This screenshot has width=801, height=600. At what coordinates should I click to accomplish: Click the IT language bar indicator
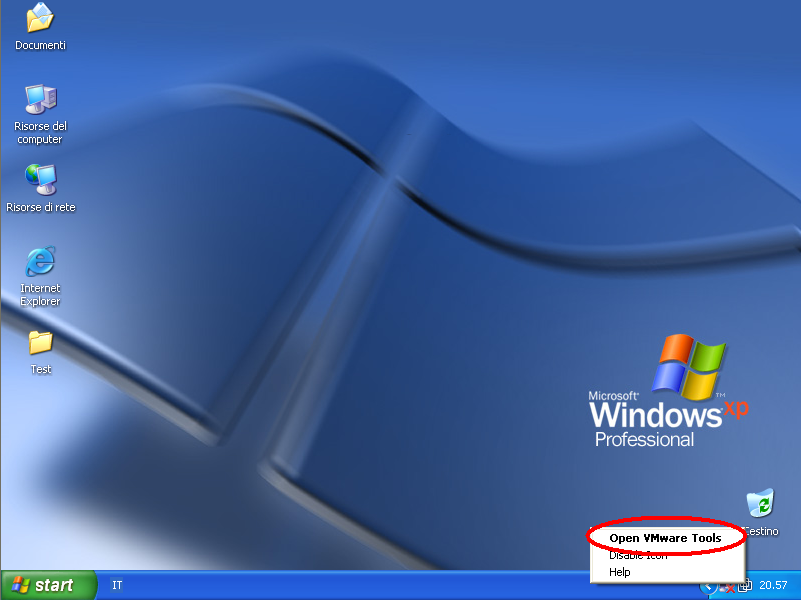coord(117,585)
